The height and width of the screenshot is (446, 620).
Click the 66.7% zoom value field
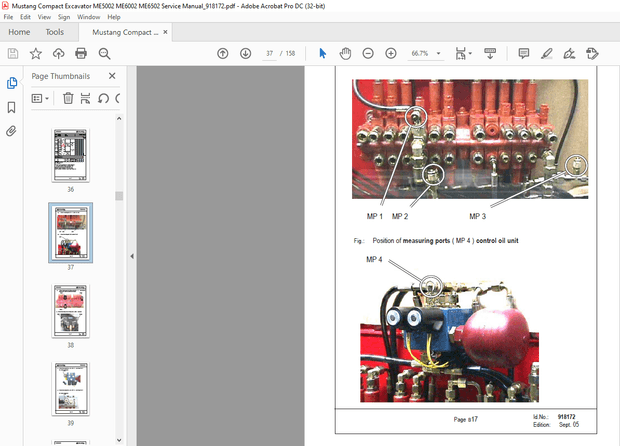[420, 53]
